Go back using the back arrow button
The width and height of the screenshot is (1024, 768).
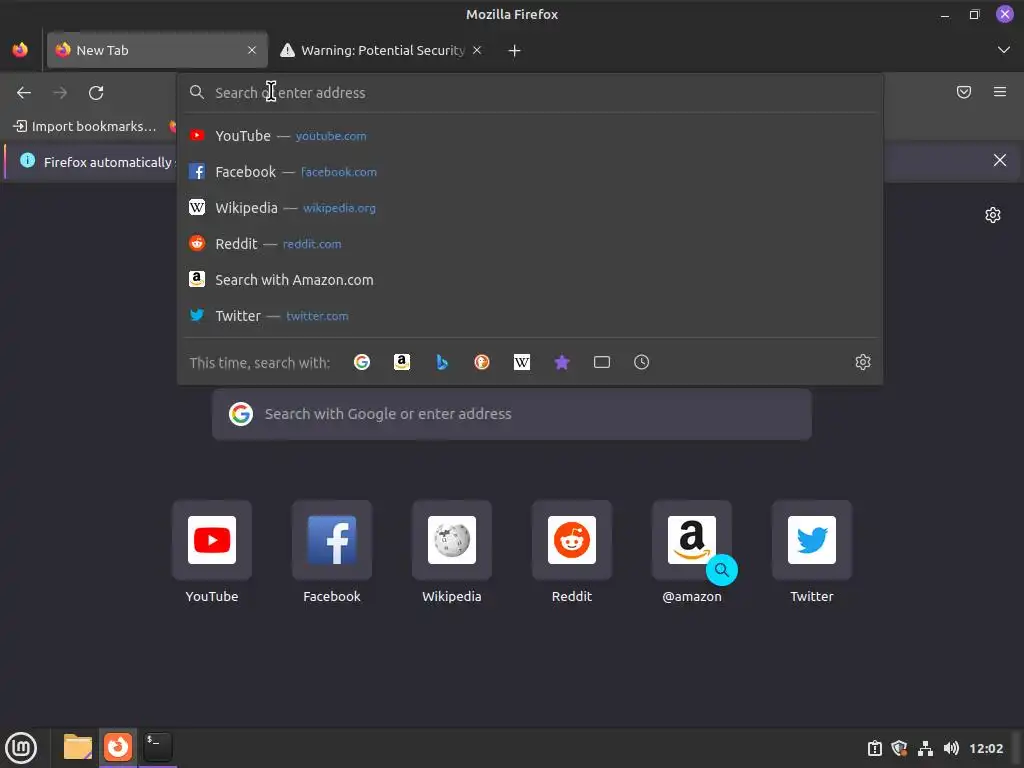pyautogui.click(x=24, y=93)
